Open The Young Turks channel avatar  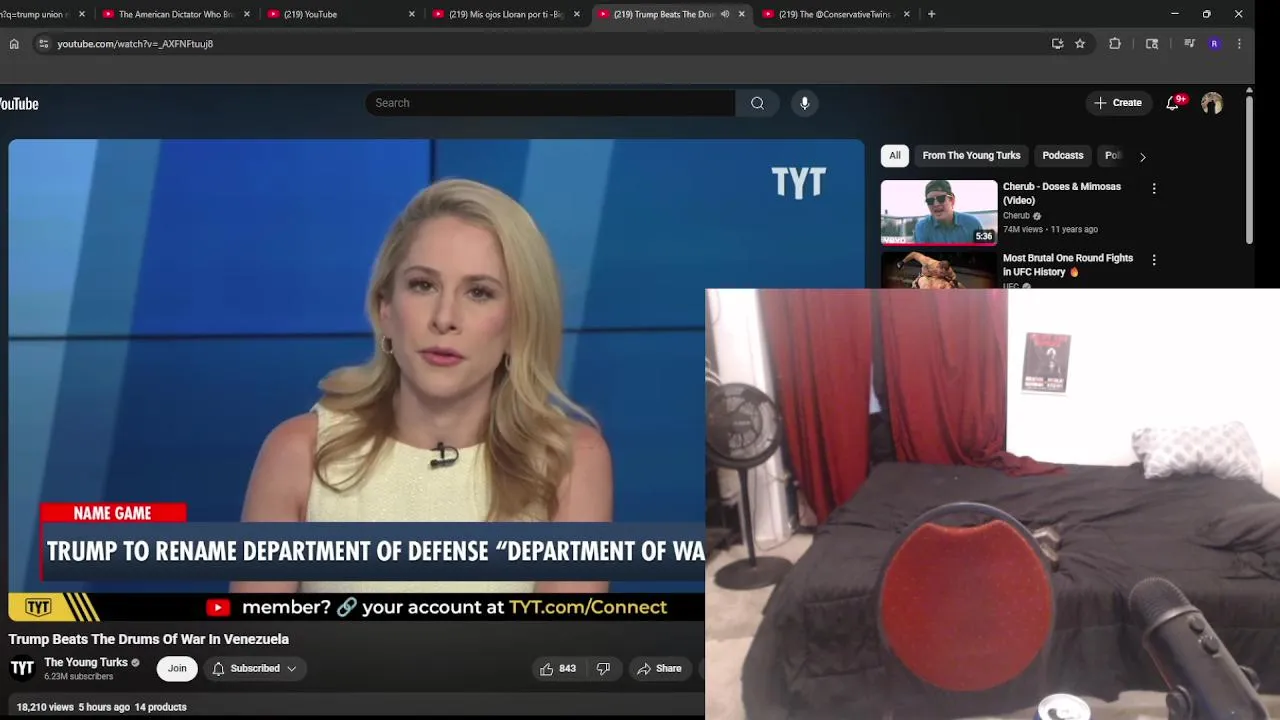click(22, 668)
